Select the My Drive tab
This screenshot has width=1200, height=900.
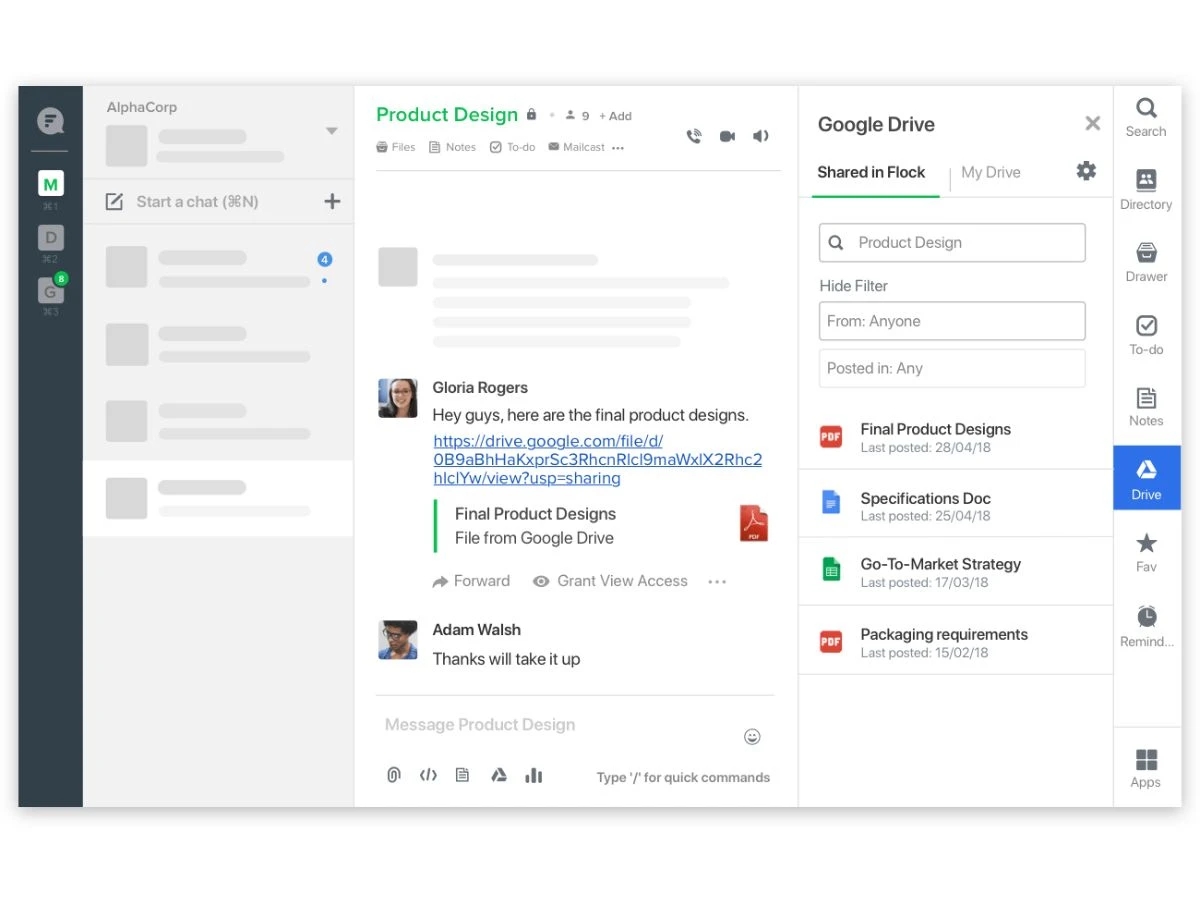pos(991,172)
